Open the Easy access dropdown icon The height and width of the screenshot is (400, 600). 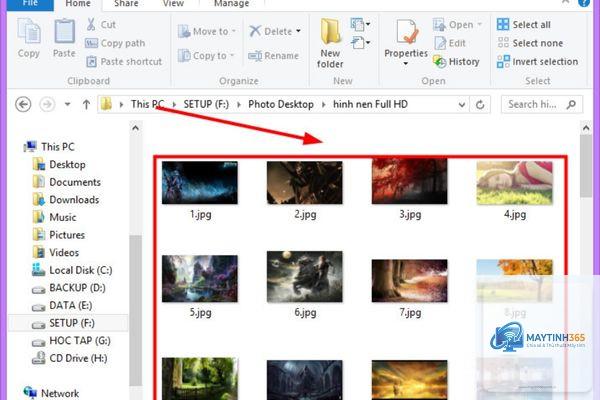[360, 42]
